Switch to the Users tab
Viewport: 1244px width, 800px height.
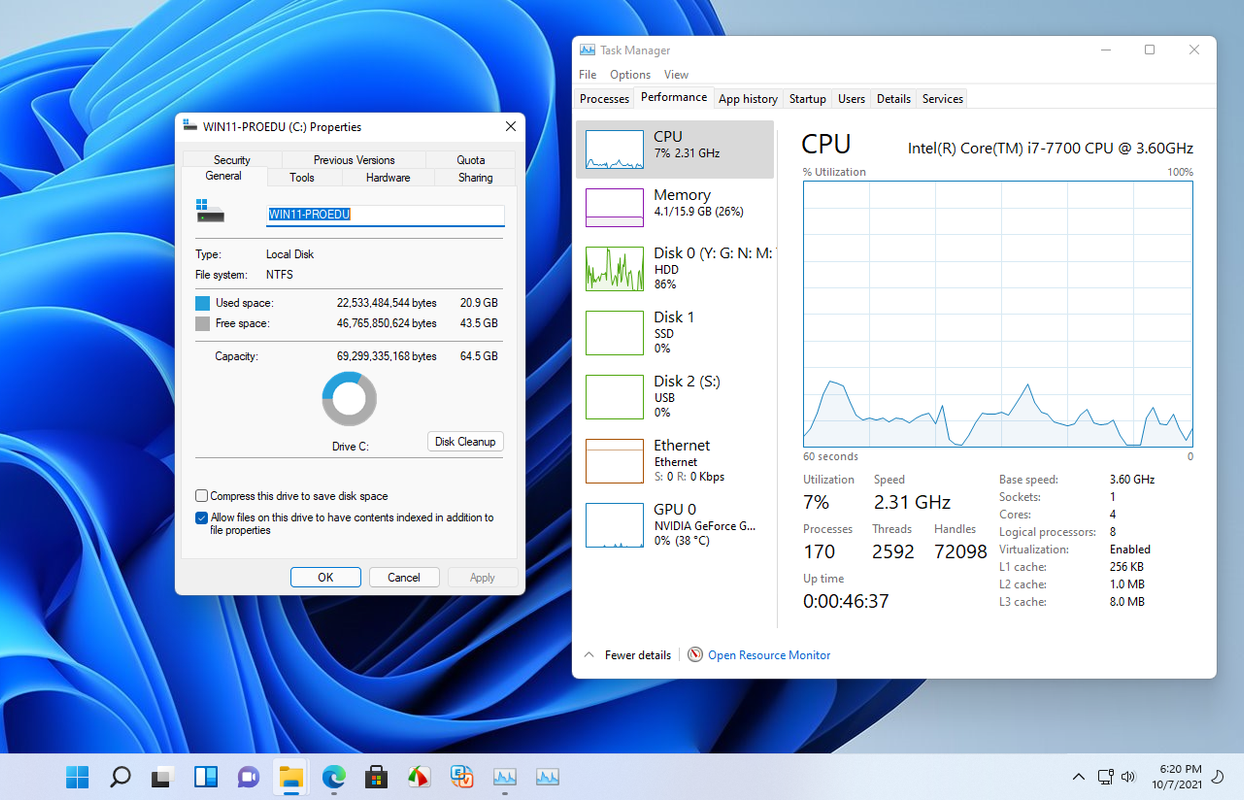[851, 99]
